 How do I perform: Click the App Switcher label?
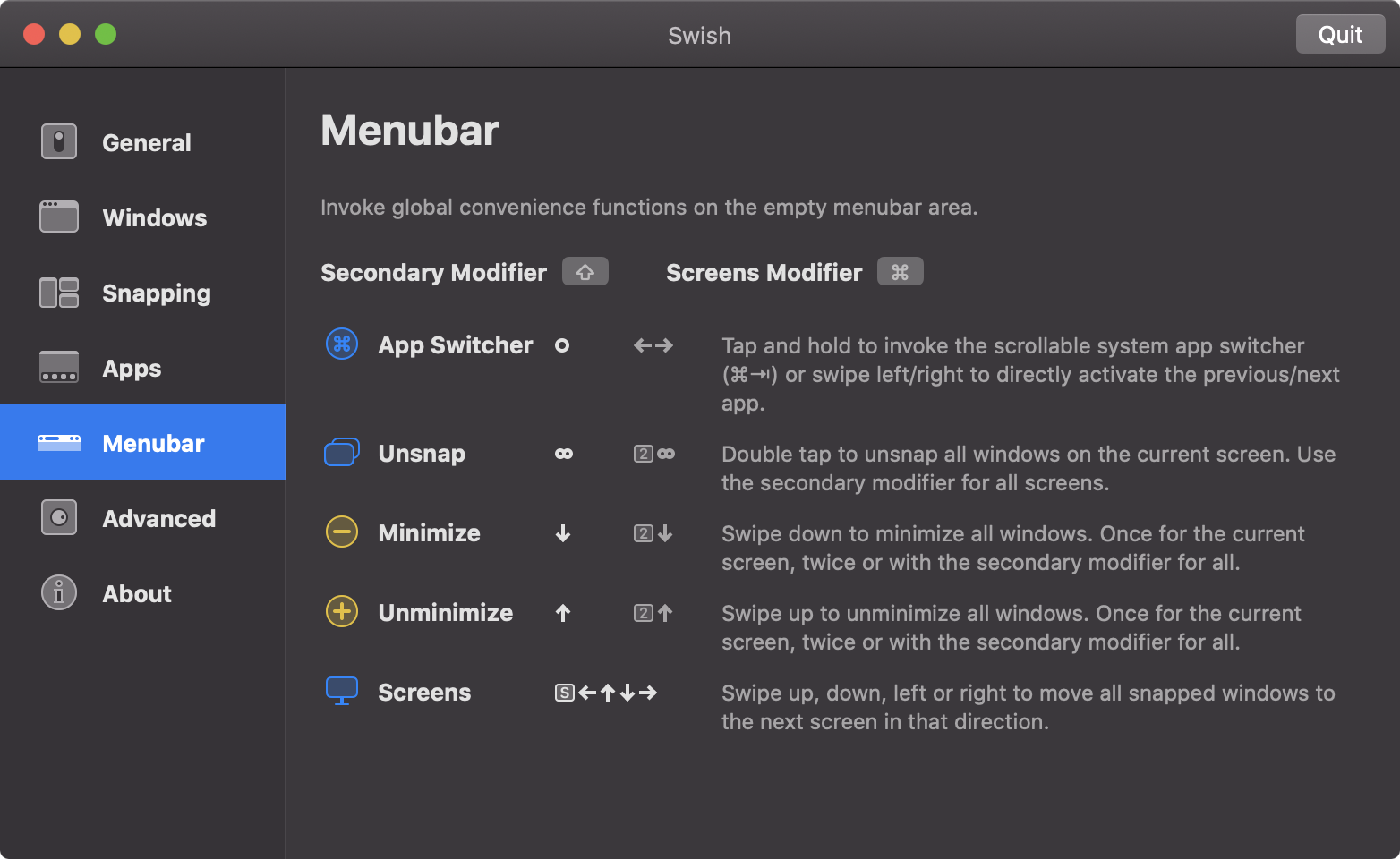pos(455,344)
